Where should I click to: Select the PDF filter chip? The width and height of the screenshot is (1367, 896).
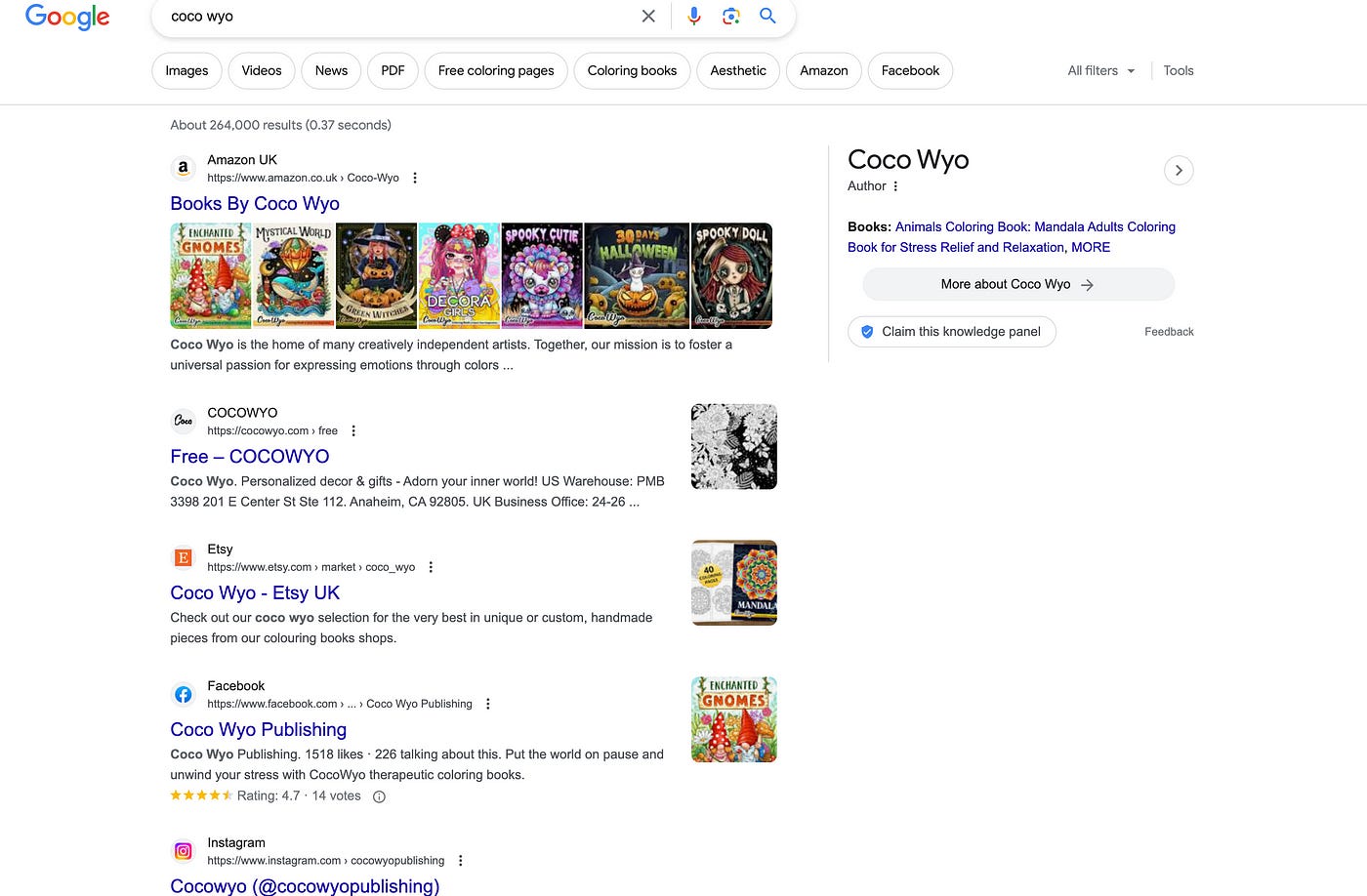393,70
